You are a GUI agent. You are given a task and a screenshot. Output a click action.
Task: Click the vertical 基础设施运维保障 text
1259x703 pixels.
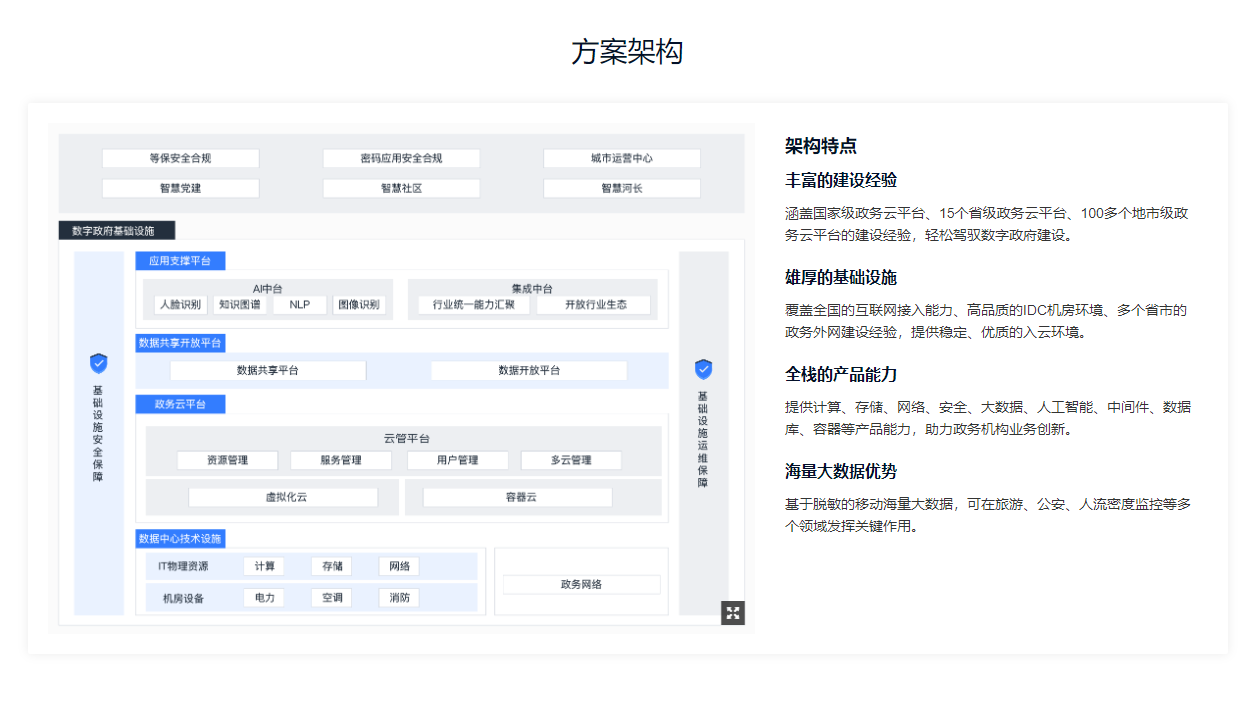coord(703,438)
